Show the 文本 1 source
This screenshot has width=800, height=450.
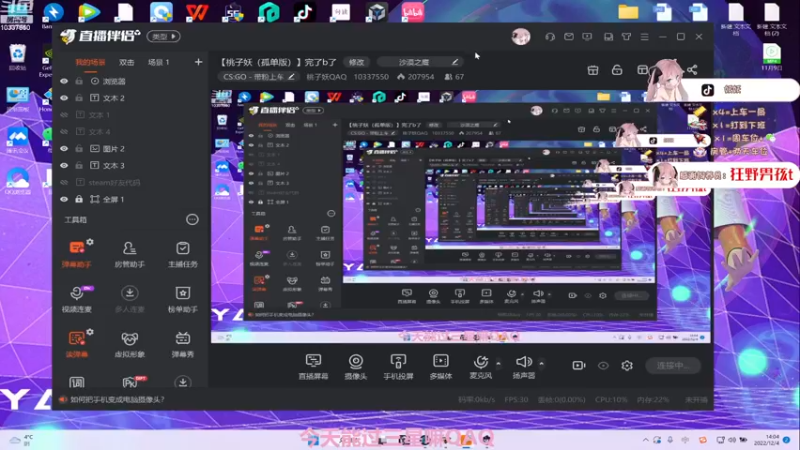point(64,115)
